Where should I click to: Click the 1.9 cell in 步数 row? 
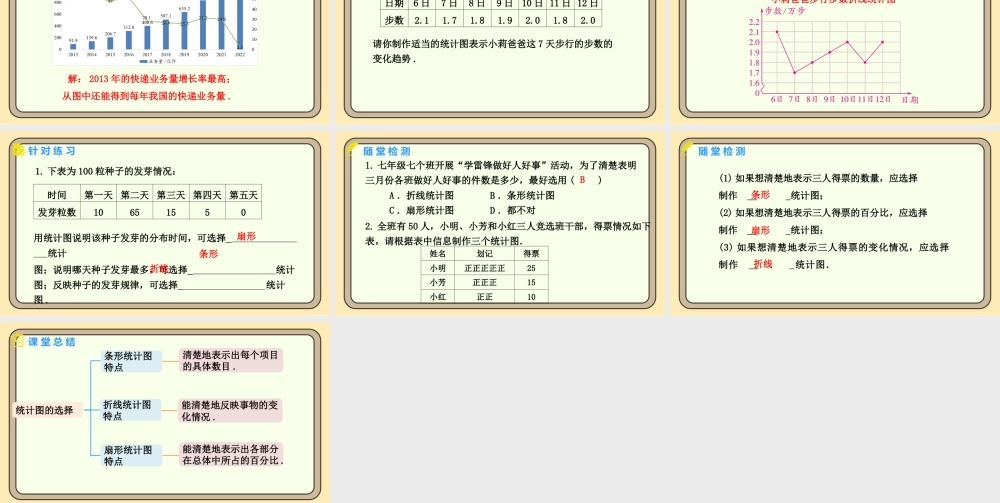click(x=504, y=20)
